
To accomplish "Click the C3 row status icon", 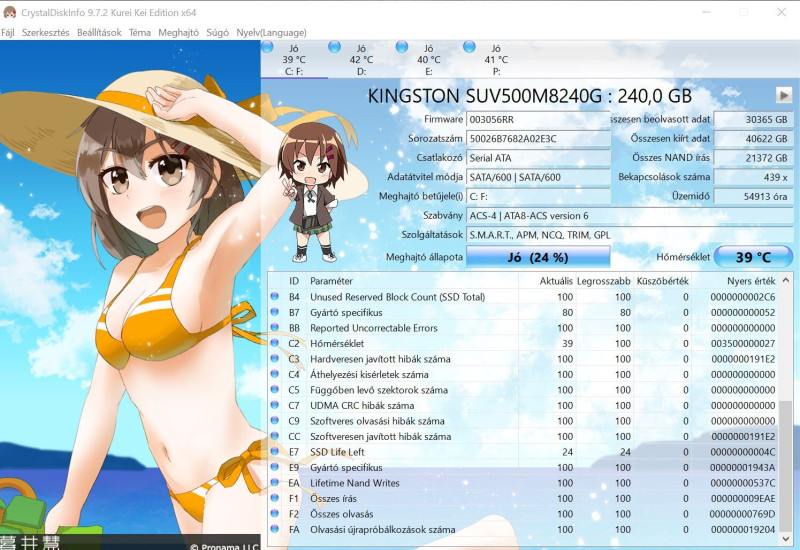I will (x=274, y=358).
